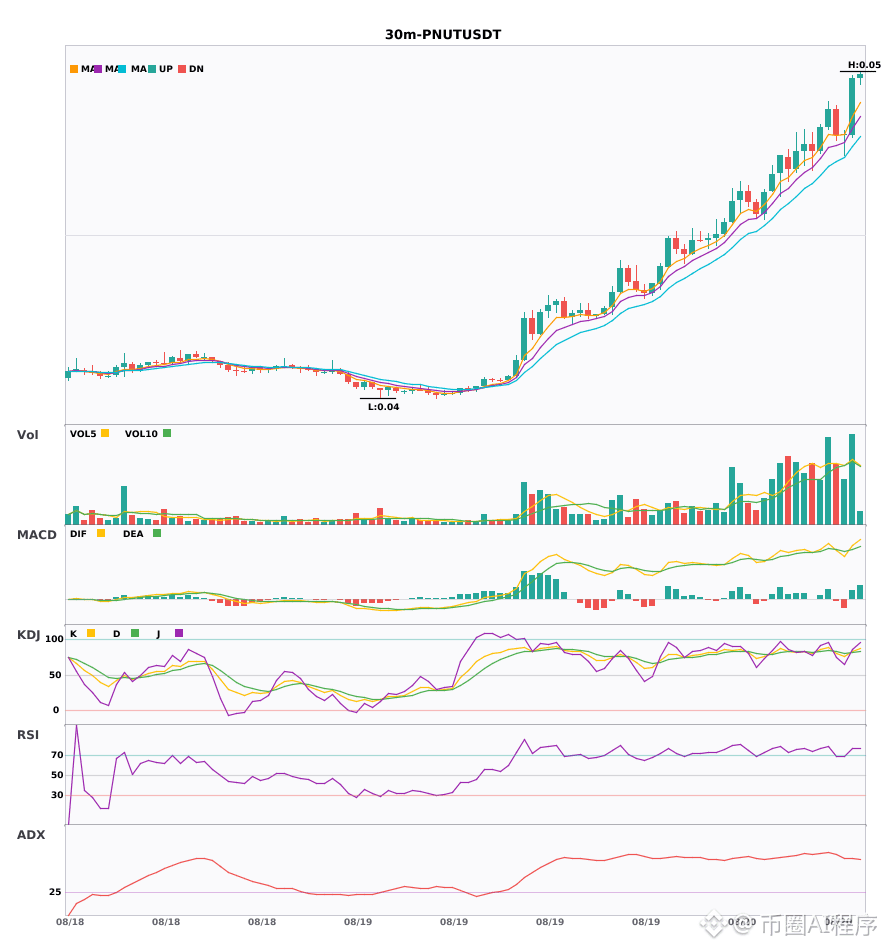
Task: Click the 25 value on ADX axis
Action: [x=55, y=892]
